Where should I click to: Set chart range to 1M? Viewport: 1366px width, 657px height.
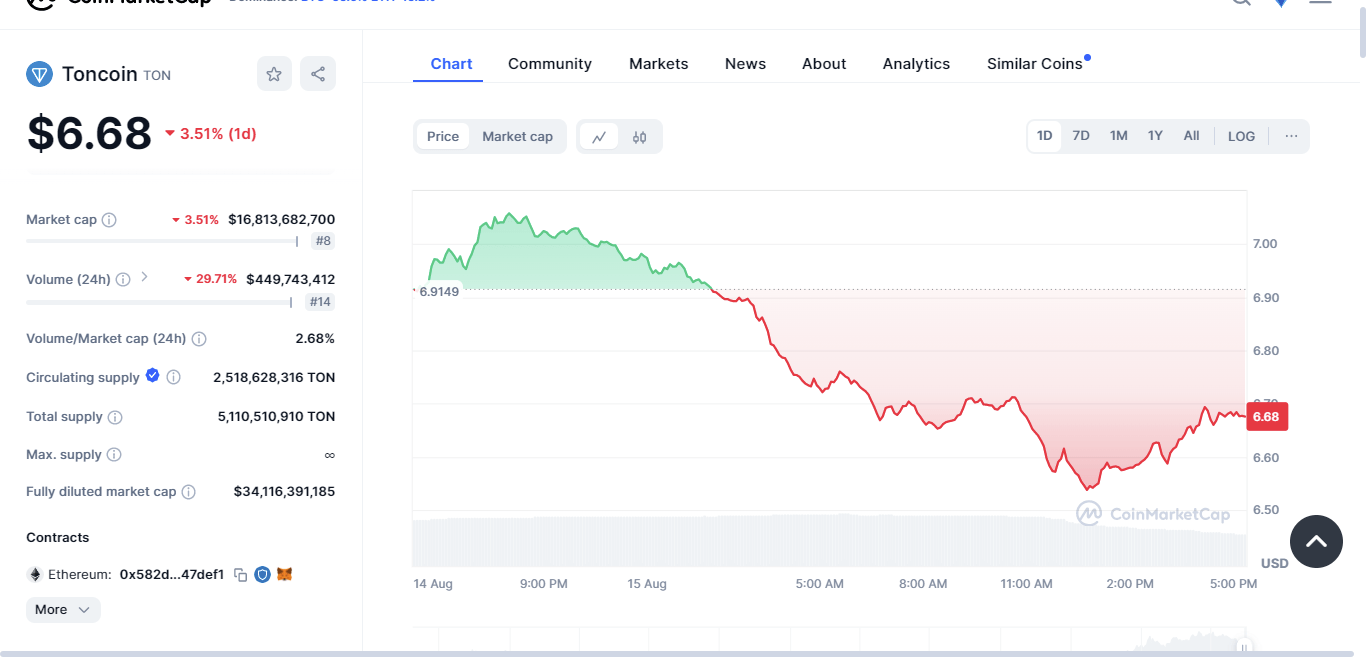coord(1119,136)
